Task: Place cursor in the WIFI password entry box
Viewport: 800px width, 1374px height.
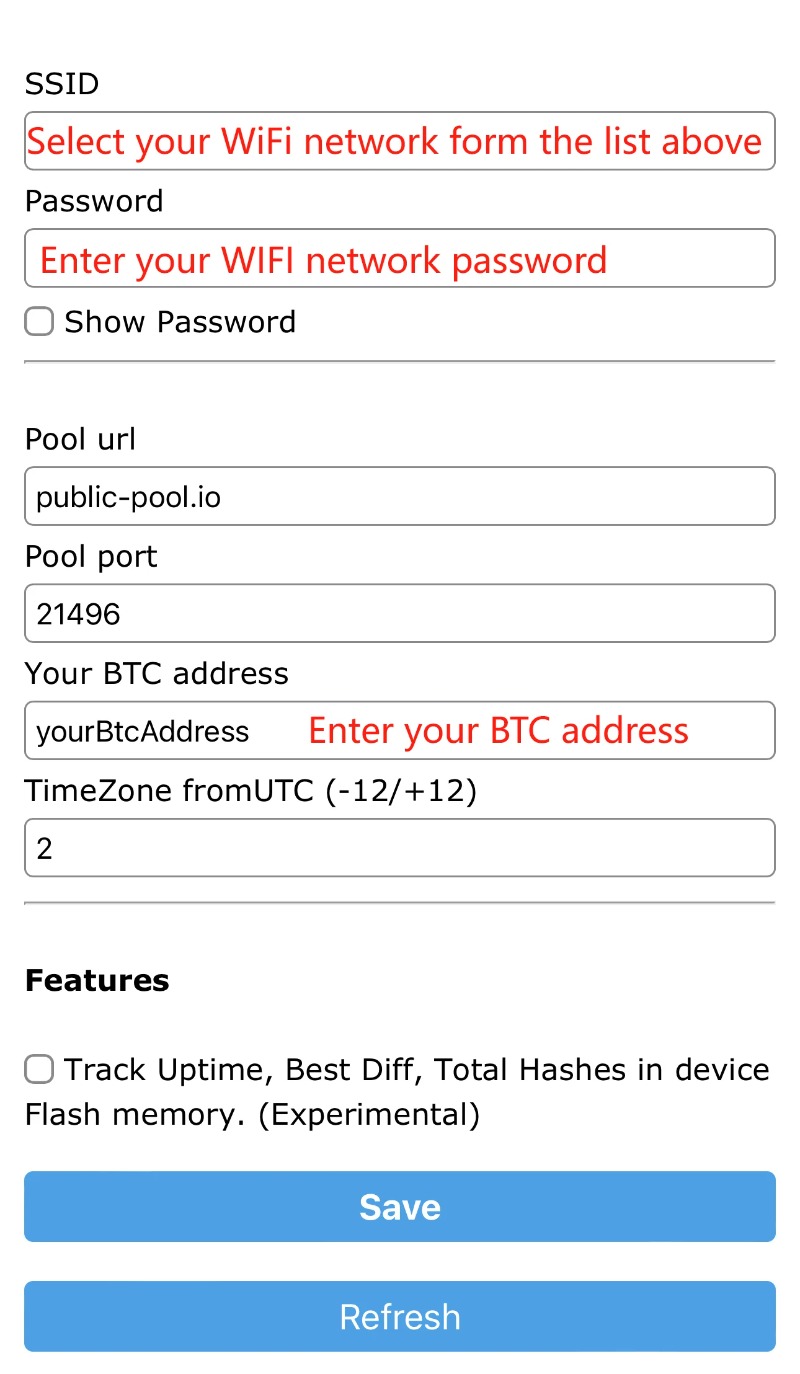Action: coord(400,258)
